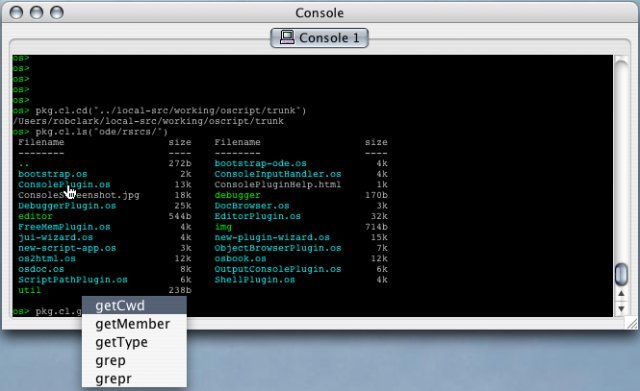Click the scrollbar down arrow
Viewport: 640px width, 391px height.
621,309
